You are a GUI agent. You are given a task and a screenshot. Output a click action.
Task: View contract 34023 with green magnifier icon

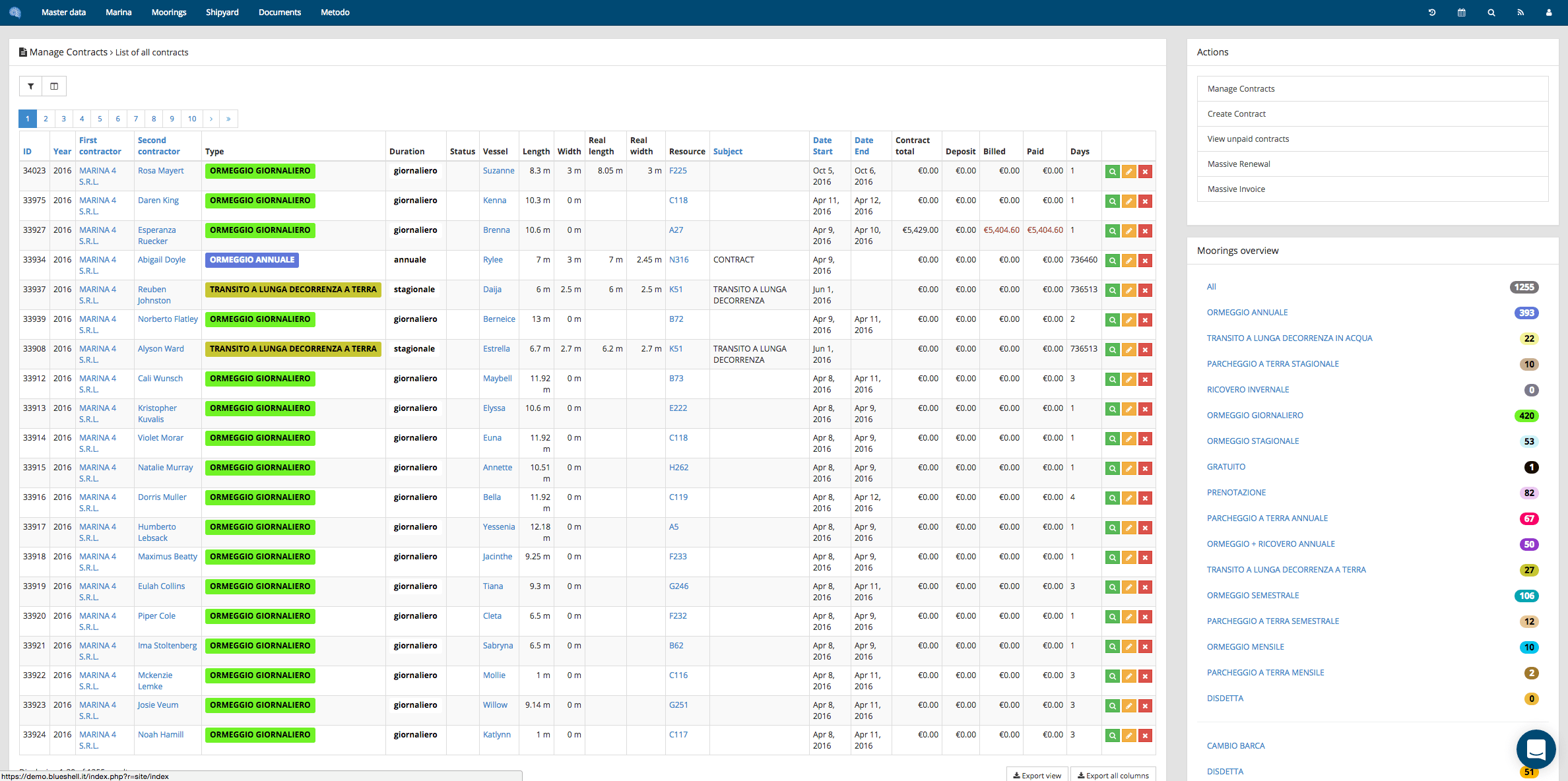tap(1113, 172)
